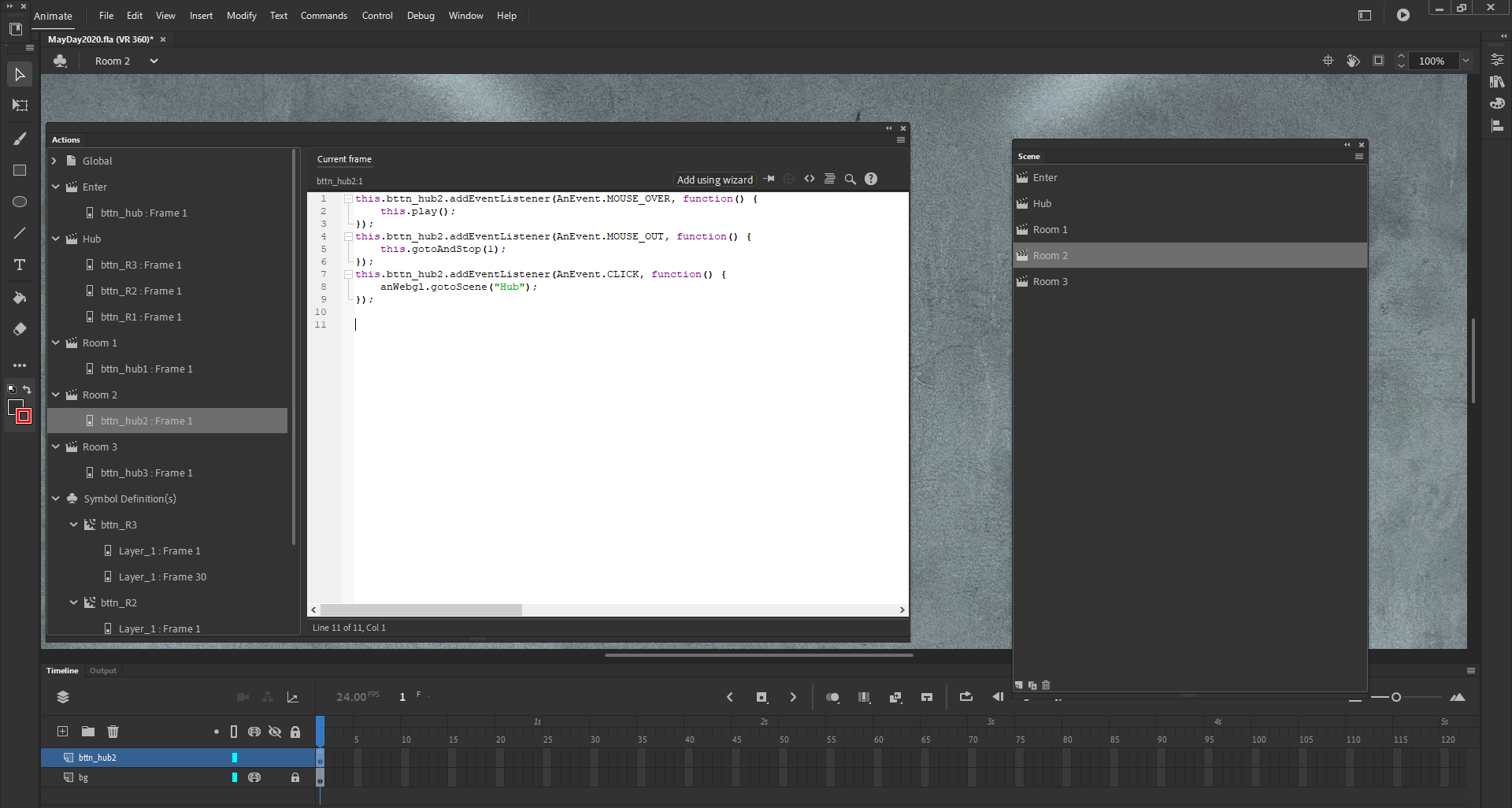Collapse the Room 2 folder in Actions
The height and width of the screenshot is (808, 1512).
pos(56,395)
